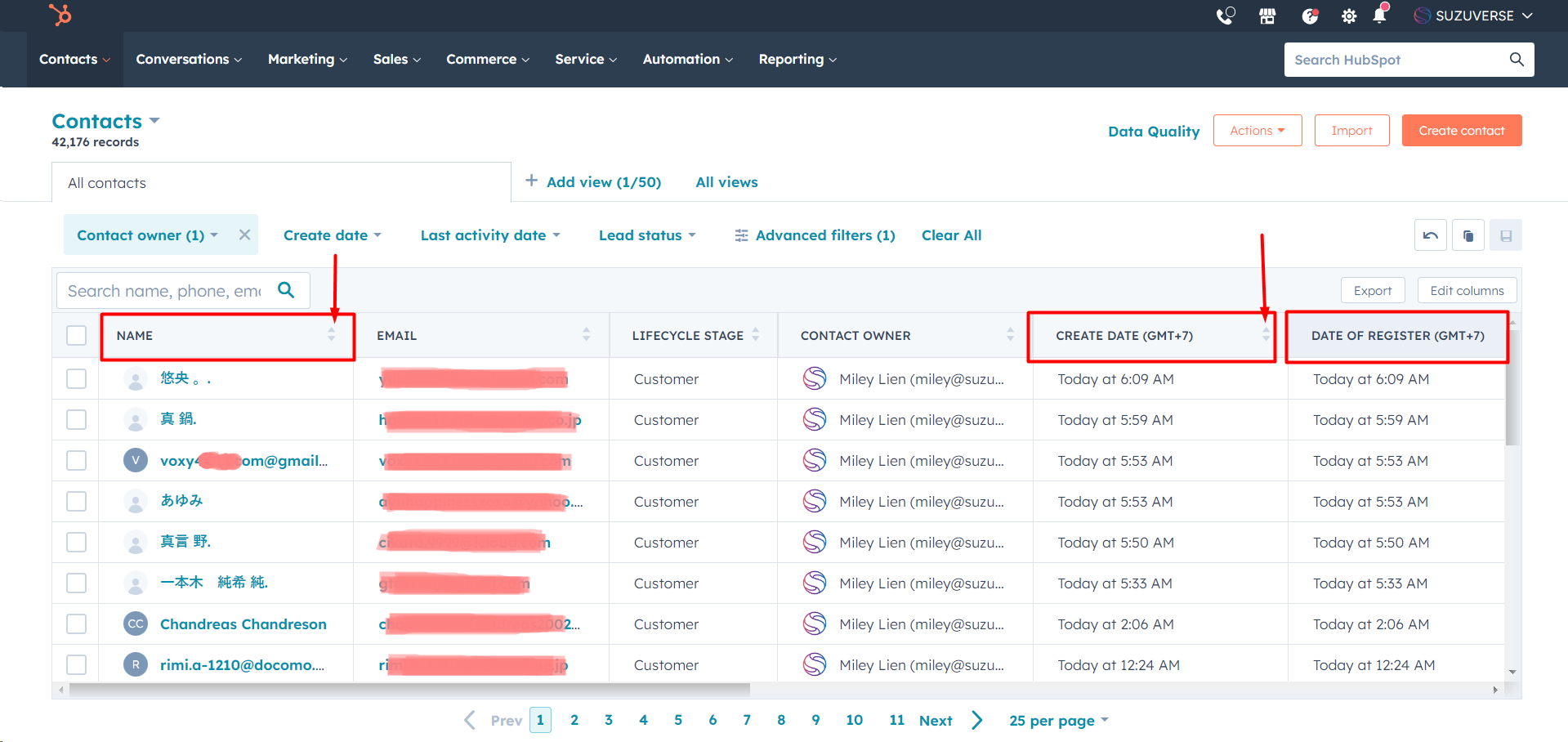Click the HubSpot sprocket logo
Image resolution: width=1568 pixels, height=742 pixels.
click(x=60, y=15)
